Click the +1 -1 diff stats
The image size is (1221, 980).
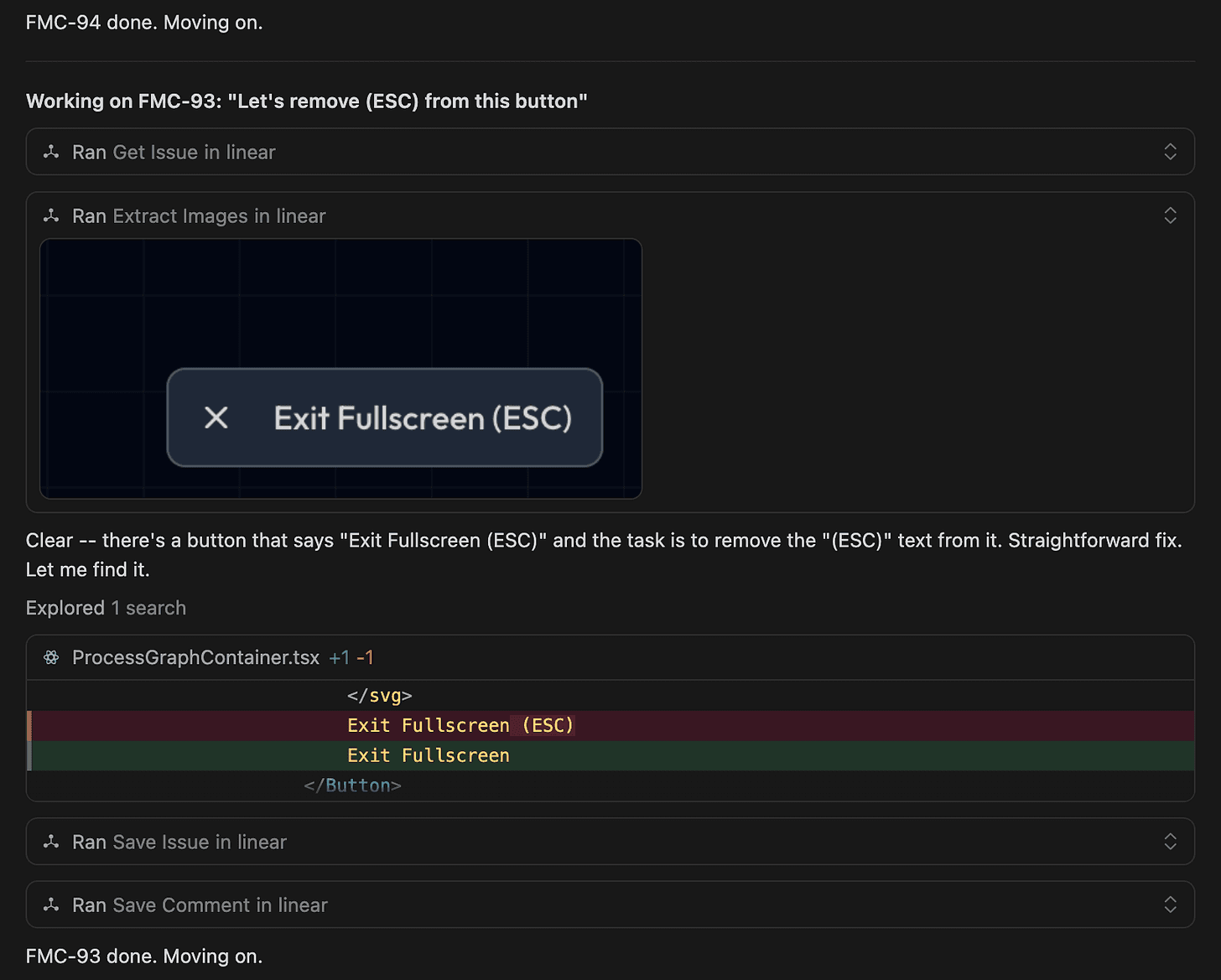click(x=351, y=657)
